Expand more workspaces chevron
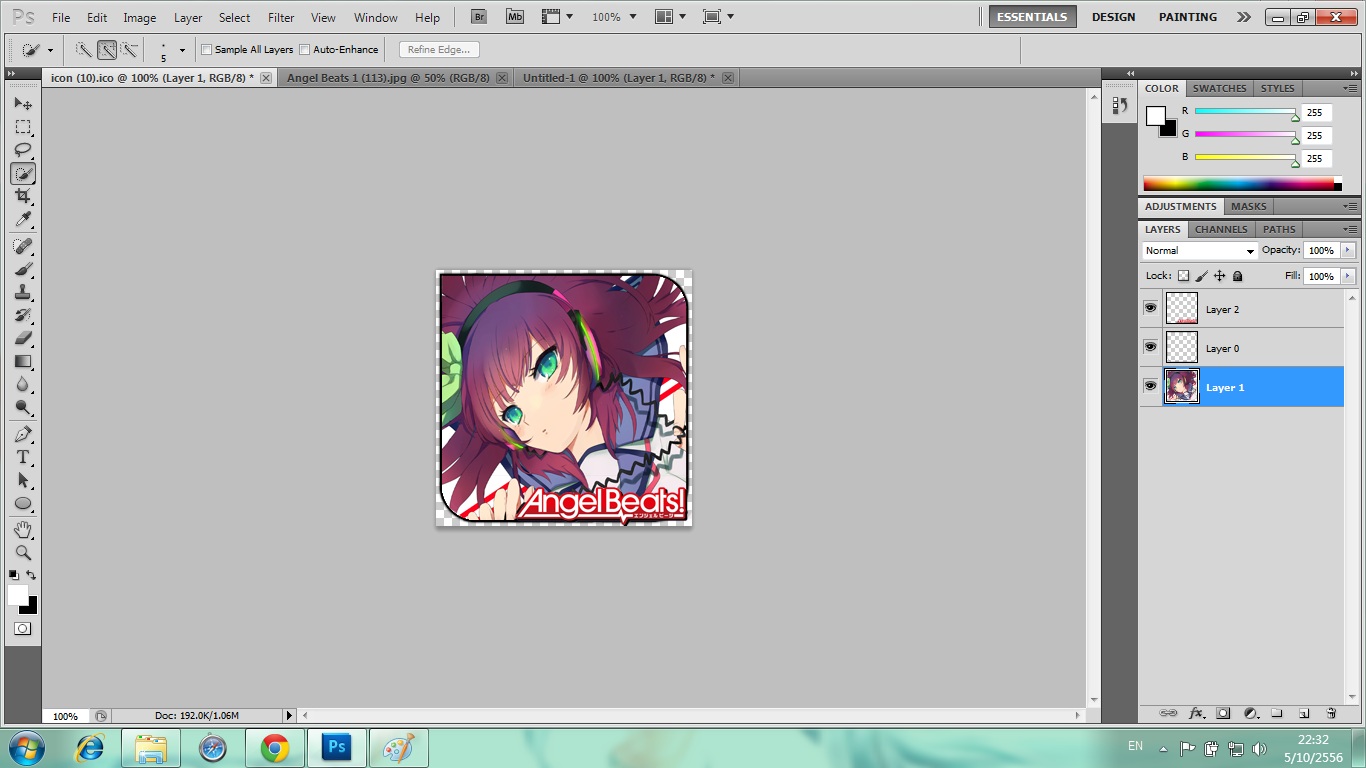 tap(1243, 17)
